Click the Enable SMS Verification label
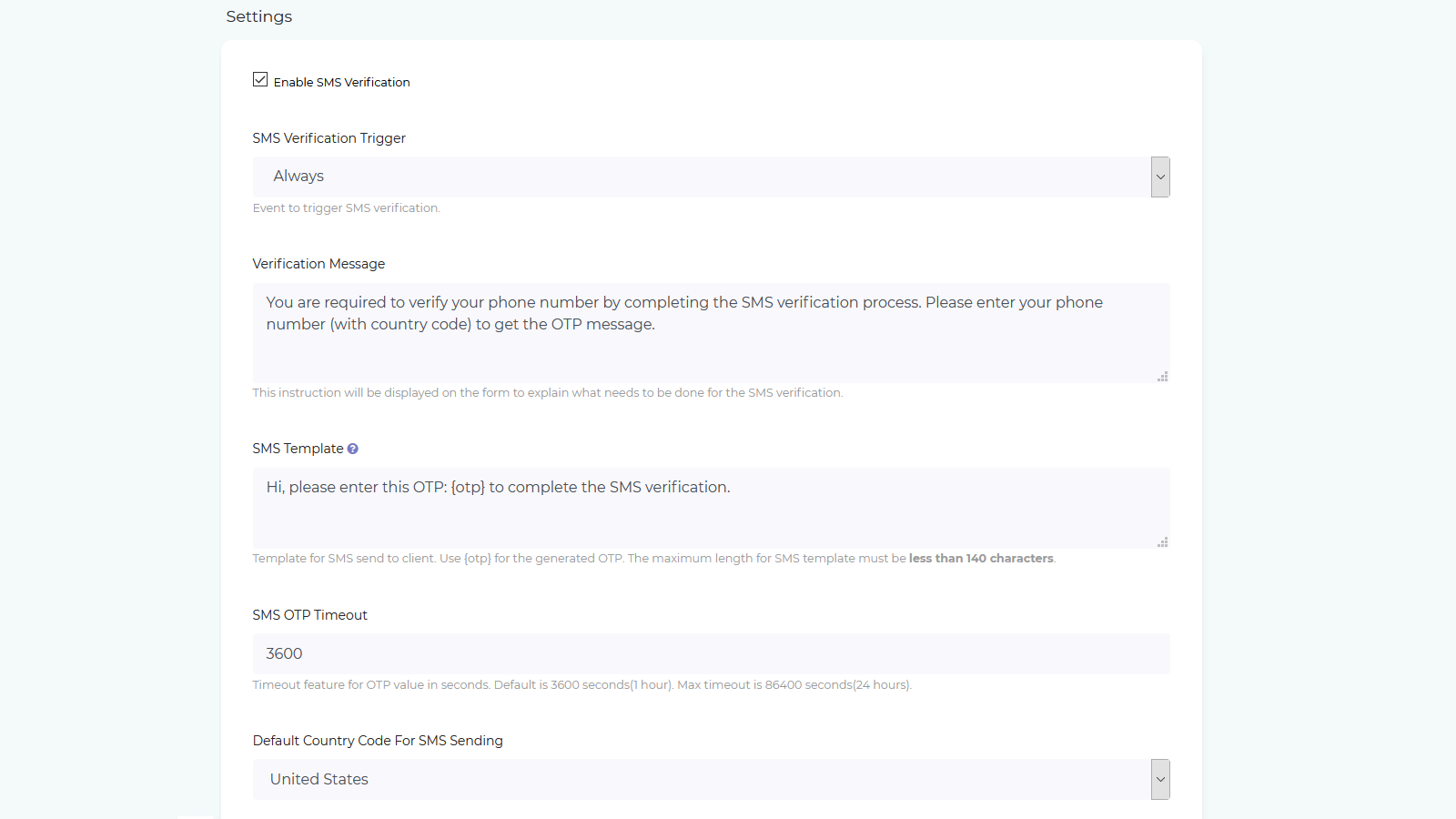 pyautogui.click(x=341, y=82)
